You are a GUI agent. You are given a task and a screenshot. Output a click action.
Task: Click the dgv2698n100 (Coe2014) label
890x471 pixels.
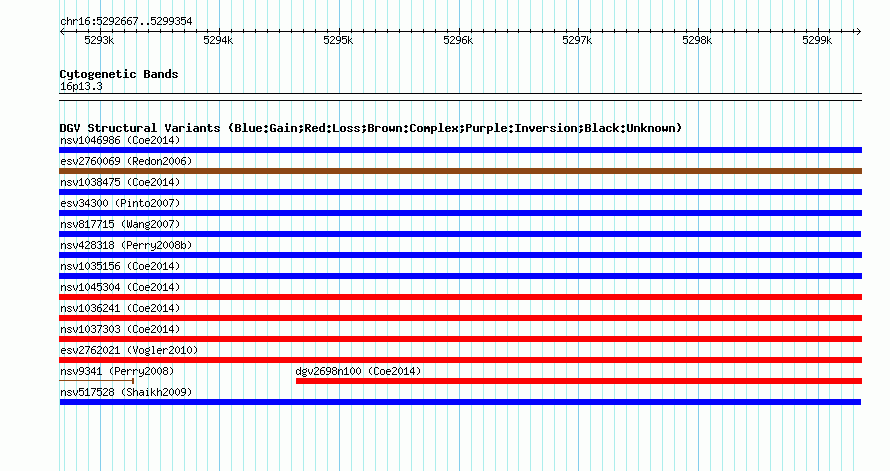pyautogui.click(x=358, y=371)
